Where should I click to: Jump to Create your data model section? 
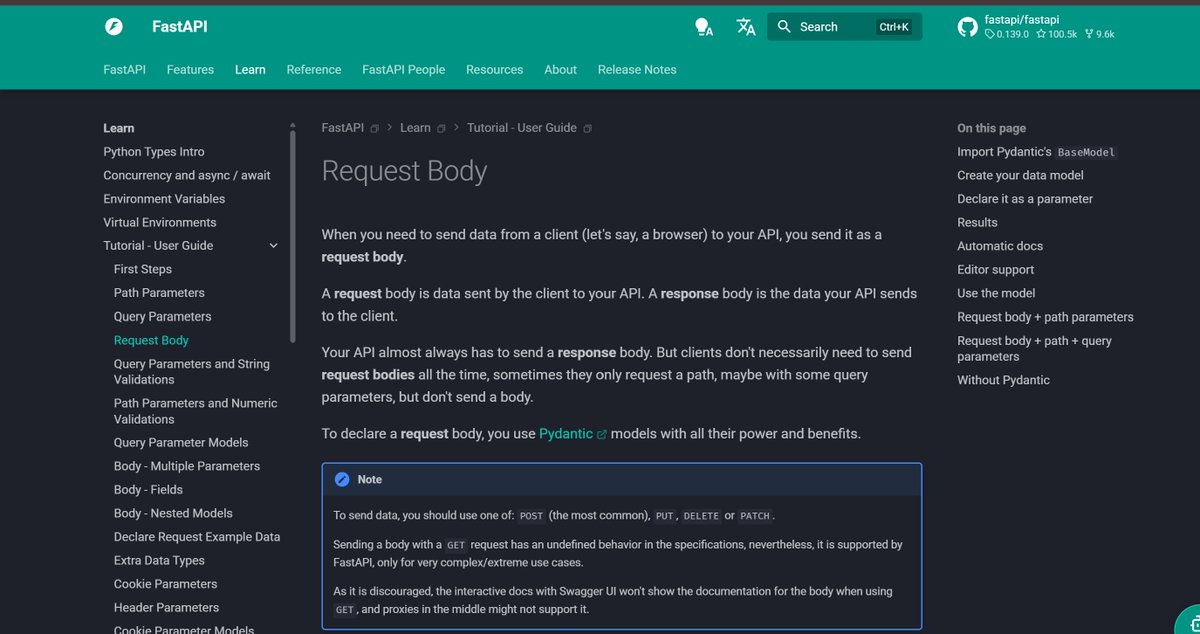pos(1020,175)
